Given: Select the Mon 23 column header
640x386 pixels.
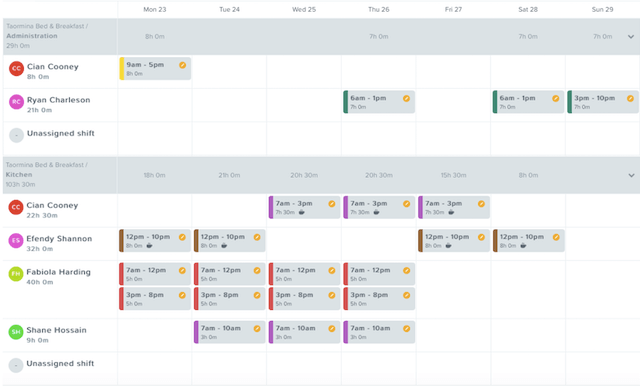Looking at the screenshot, I should click(x=155, y=9).
